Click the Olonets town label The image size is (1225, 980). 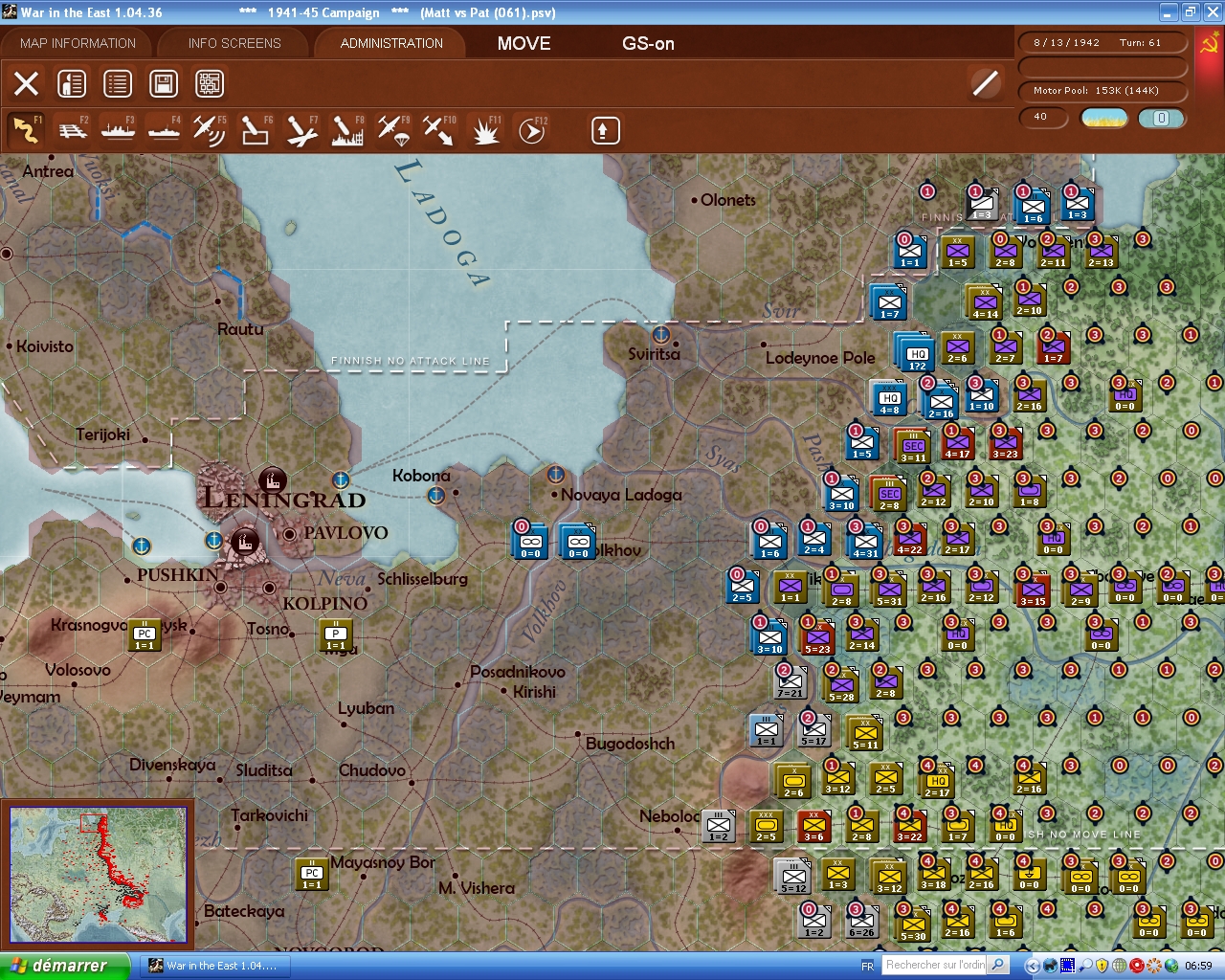728,200
